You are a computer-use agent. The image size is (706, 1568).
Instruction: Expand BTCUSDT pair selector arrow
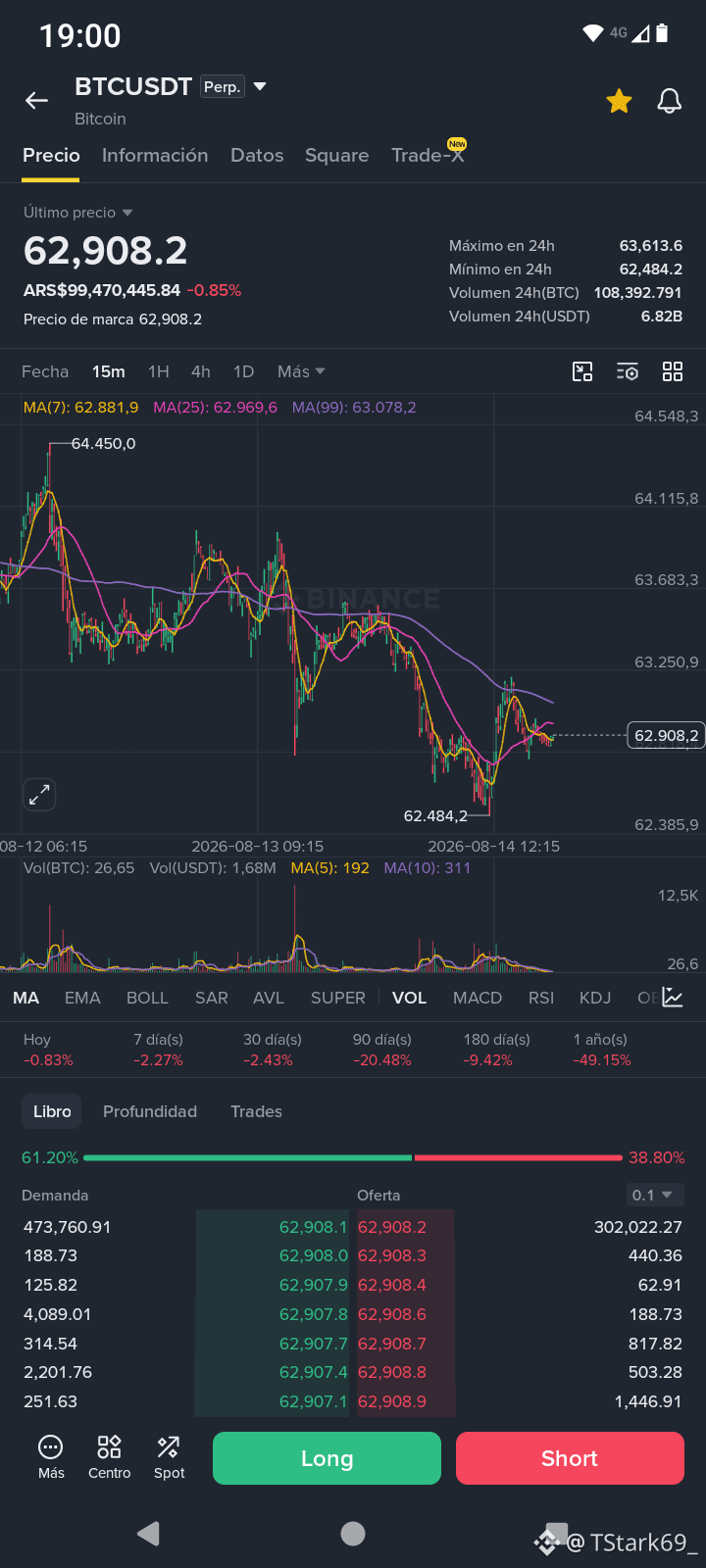coord(260,86)
